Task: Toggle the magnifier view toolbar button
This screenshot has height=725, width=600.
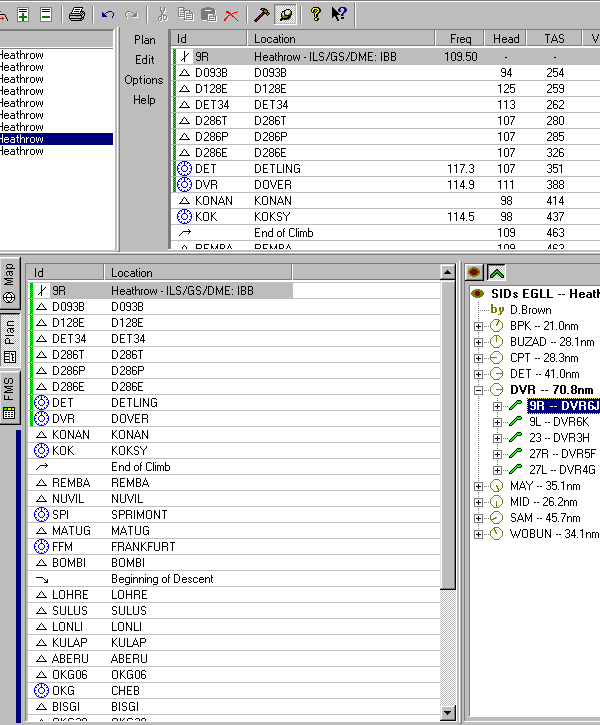Action: click(x=285, y=14)
